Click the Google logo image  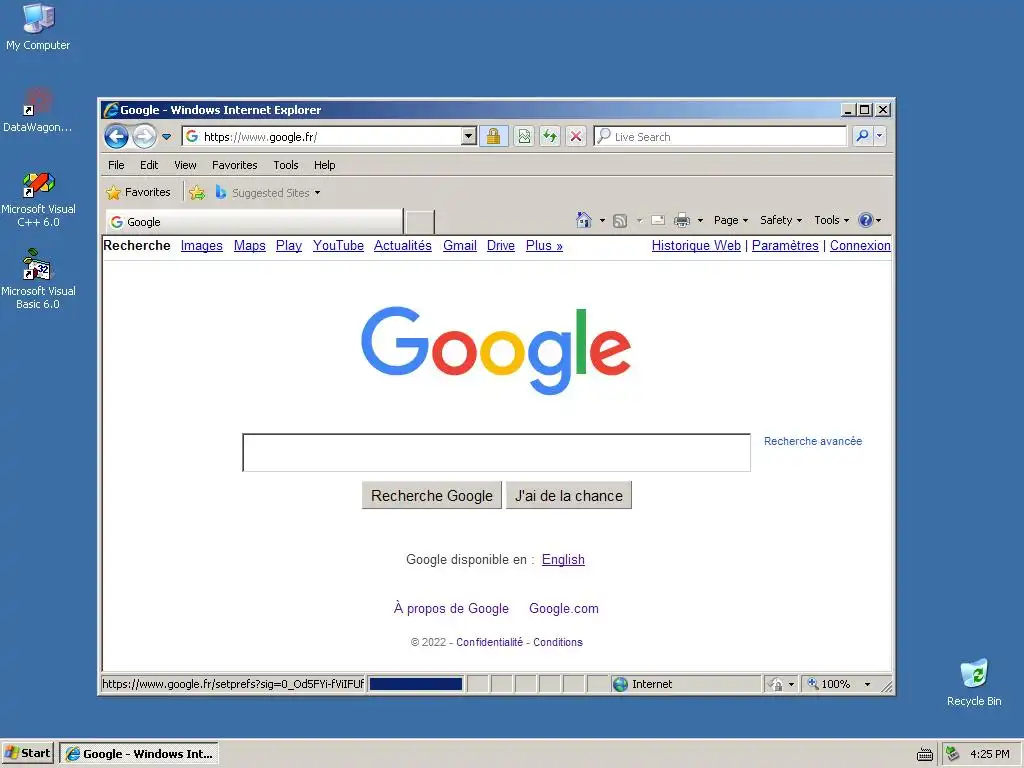pos(496,350)
